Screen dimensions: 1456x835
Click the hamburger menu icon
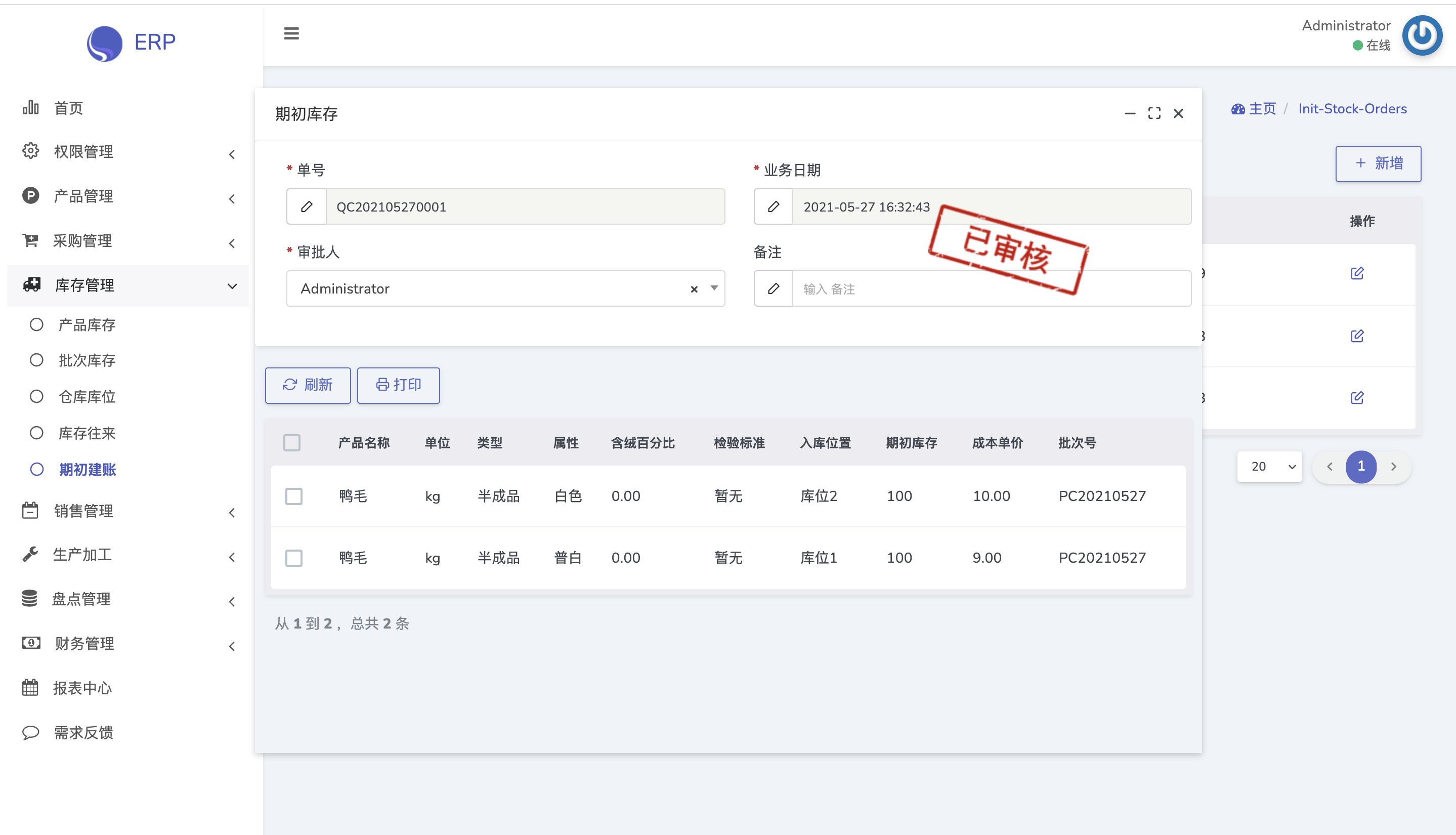pyautogui.click(x=291, y=33)
